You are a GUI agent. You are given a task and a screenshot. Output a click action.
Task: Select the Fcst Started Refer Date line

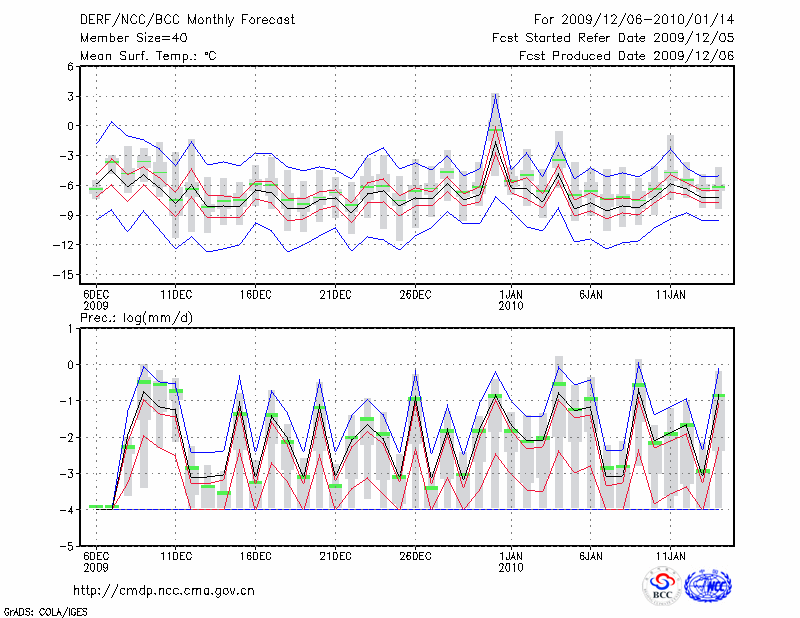coord(613,38)
